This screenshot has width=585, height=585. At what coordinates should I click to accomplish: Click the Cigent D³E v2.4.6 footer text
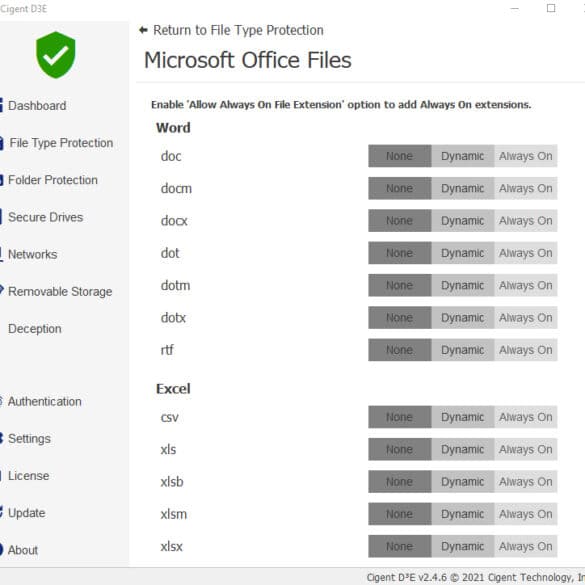(x=475, y=578)
